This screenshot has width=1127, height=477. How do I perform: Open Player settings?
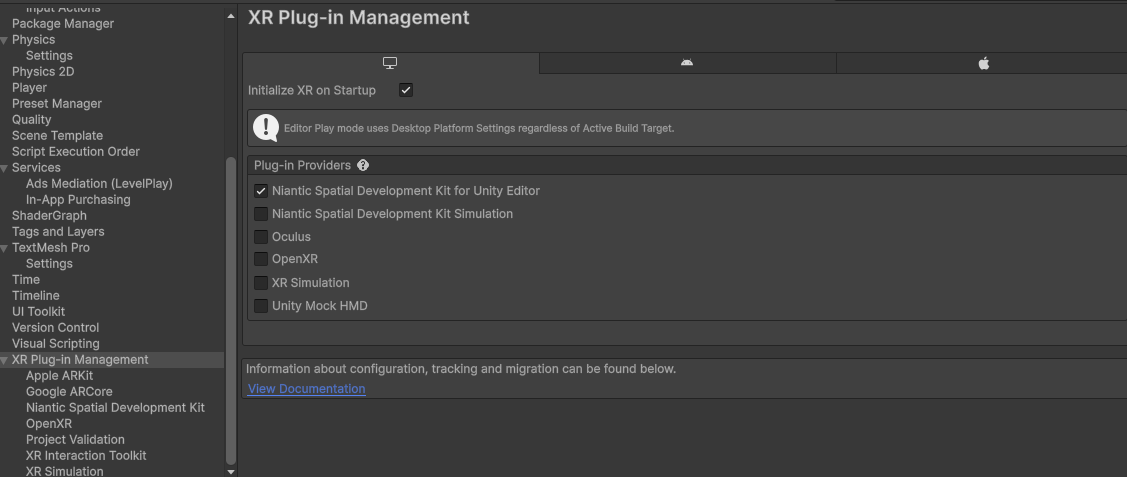point(29,88)
